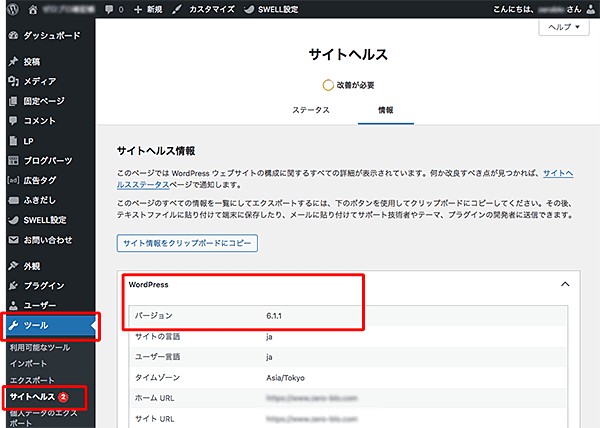The image size is (600, 428).
Task: Click the お問い合わせ envelope icon
Action: coord(13,240)
